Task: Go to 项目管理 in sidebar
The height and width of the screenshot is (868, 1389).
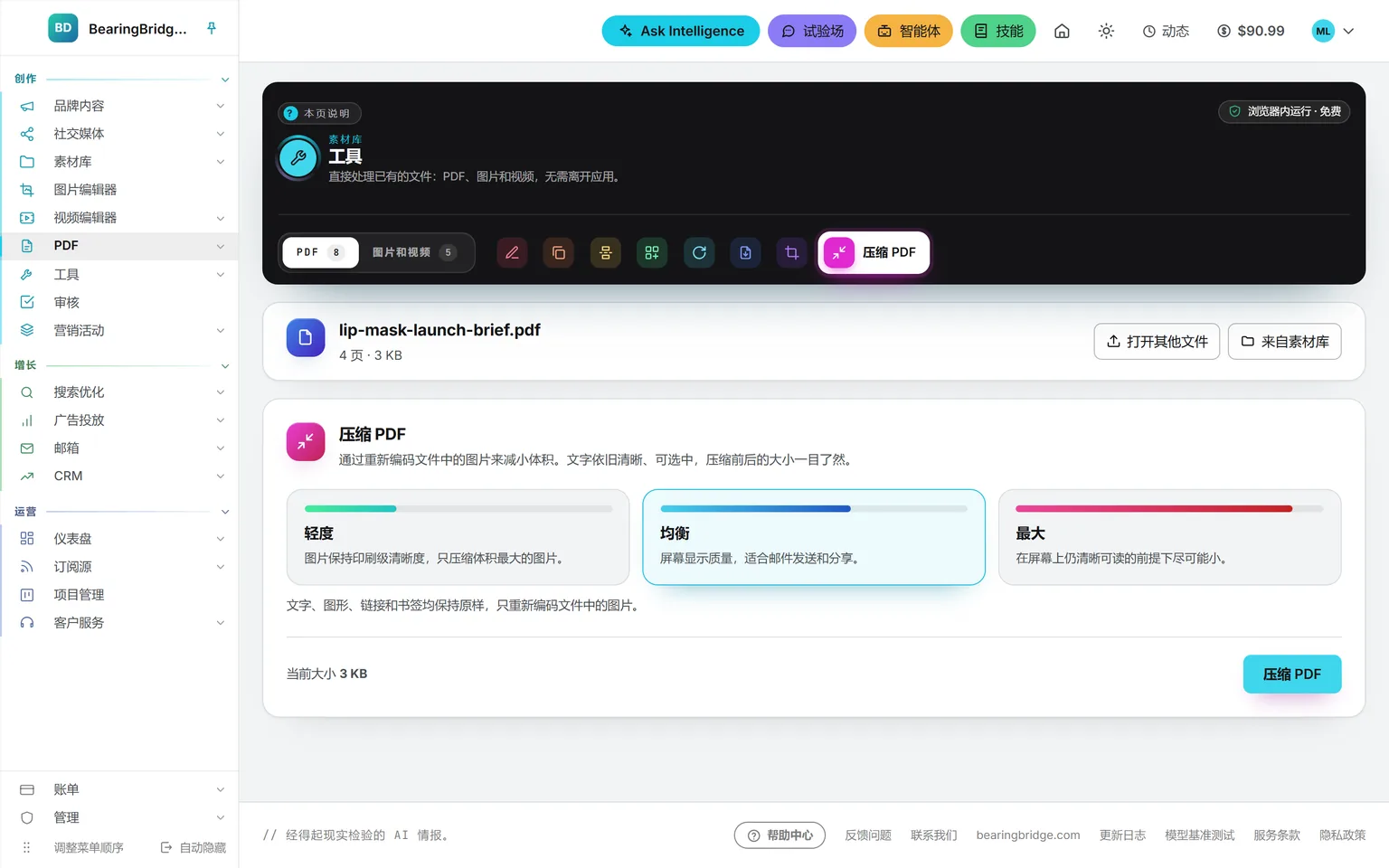Action: point(119,595)
